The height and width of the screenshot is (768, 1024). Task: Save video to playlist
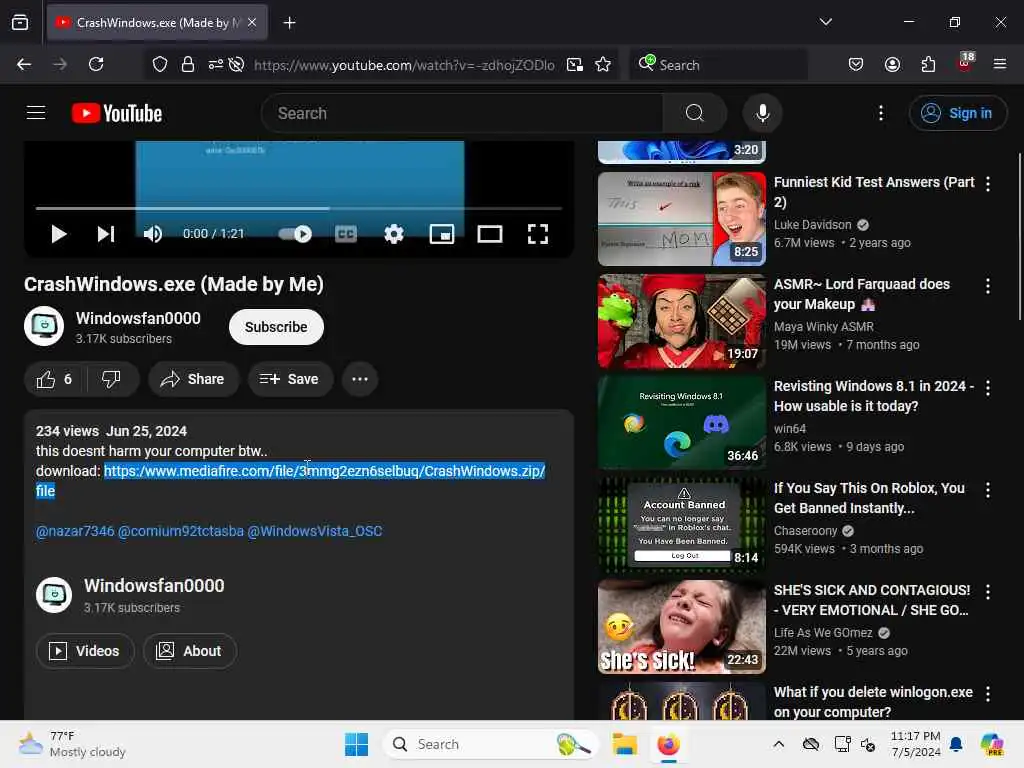coord(290,379)
